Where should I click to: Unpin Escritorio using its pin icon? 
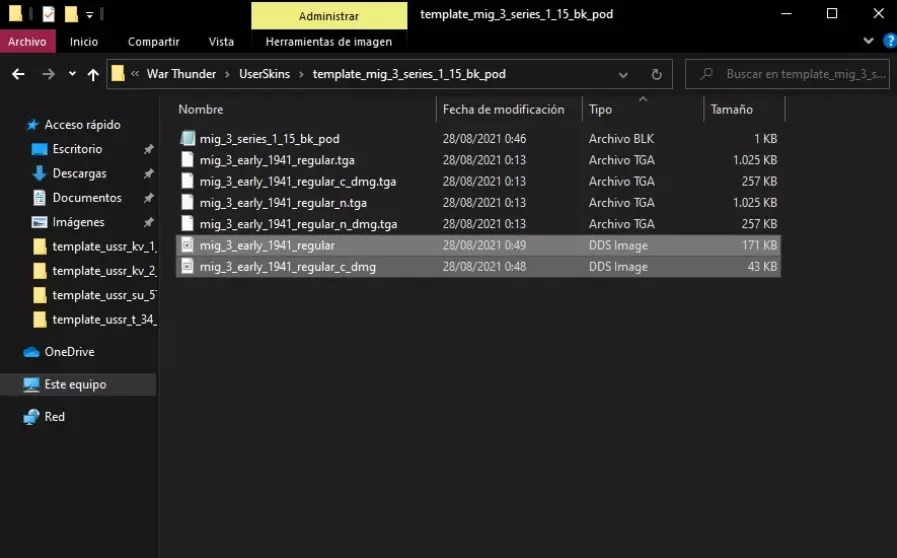[x=149, y=149]
